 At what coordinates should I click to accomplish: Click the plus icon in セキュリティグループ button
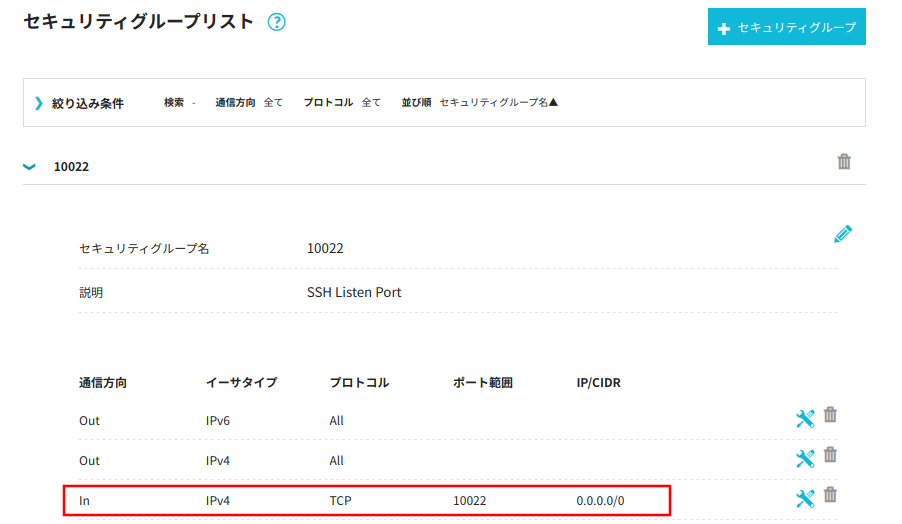click(x=724, y=28)
